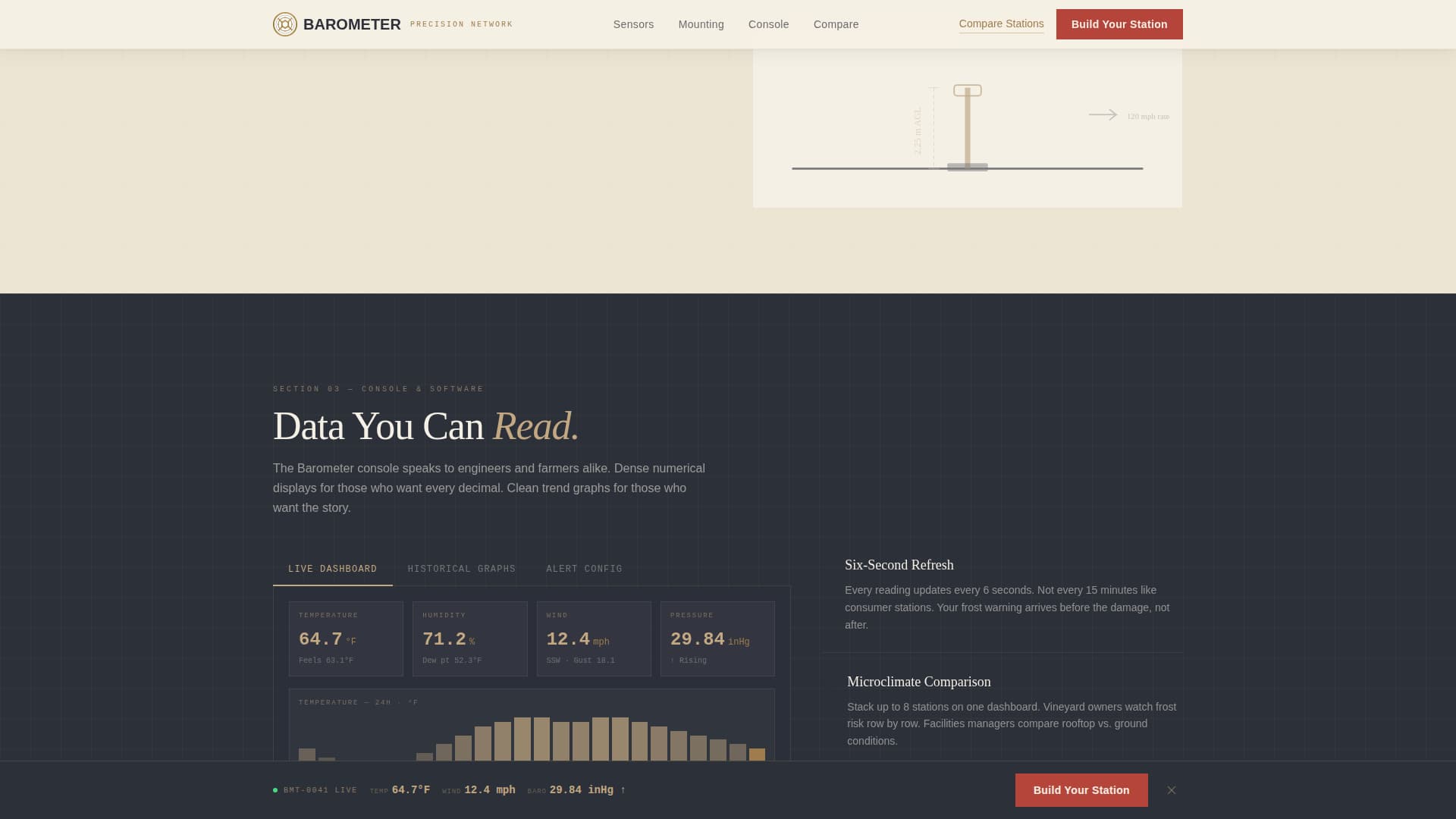The width and height of the screenshot is (1456, 819).
Task: Click the green live status dot
Action: 275,789
